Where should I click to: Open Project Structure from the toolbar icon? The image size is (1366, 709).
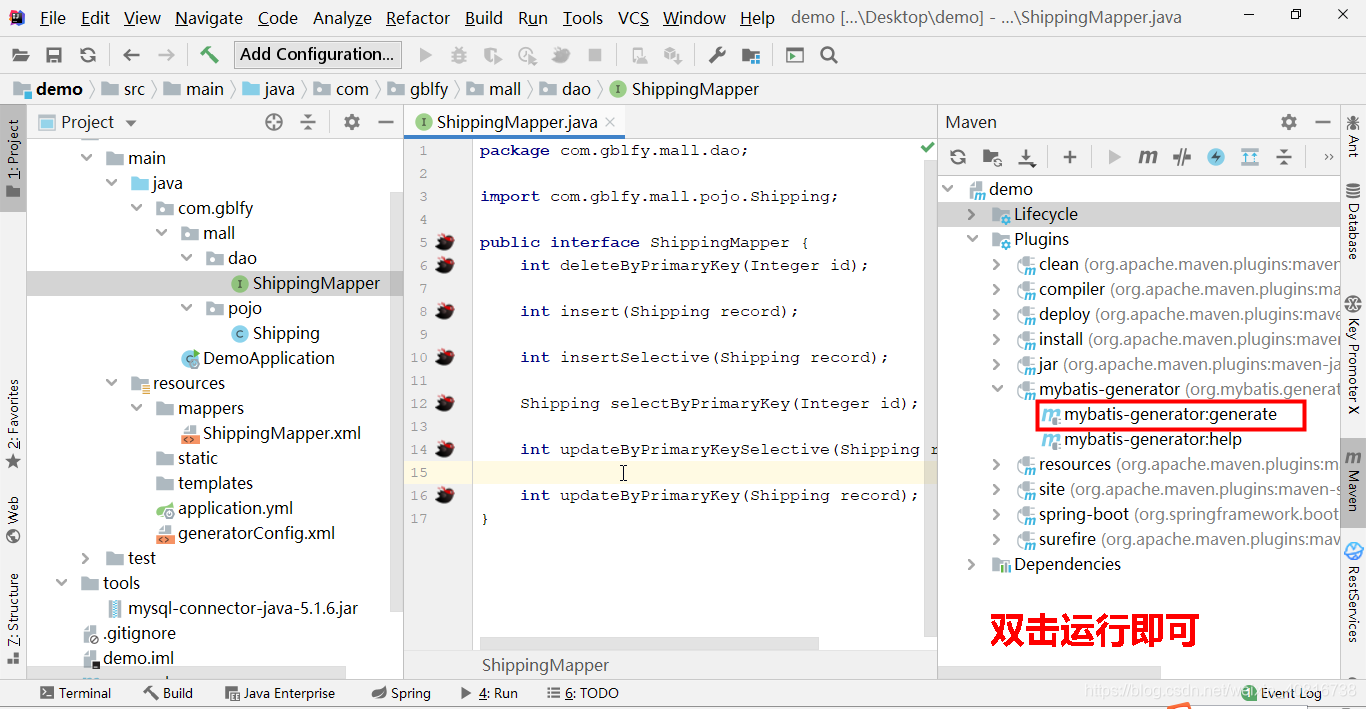750,55
